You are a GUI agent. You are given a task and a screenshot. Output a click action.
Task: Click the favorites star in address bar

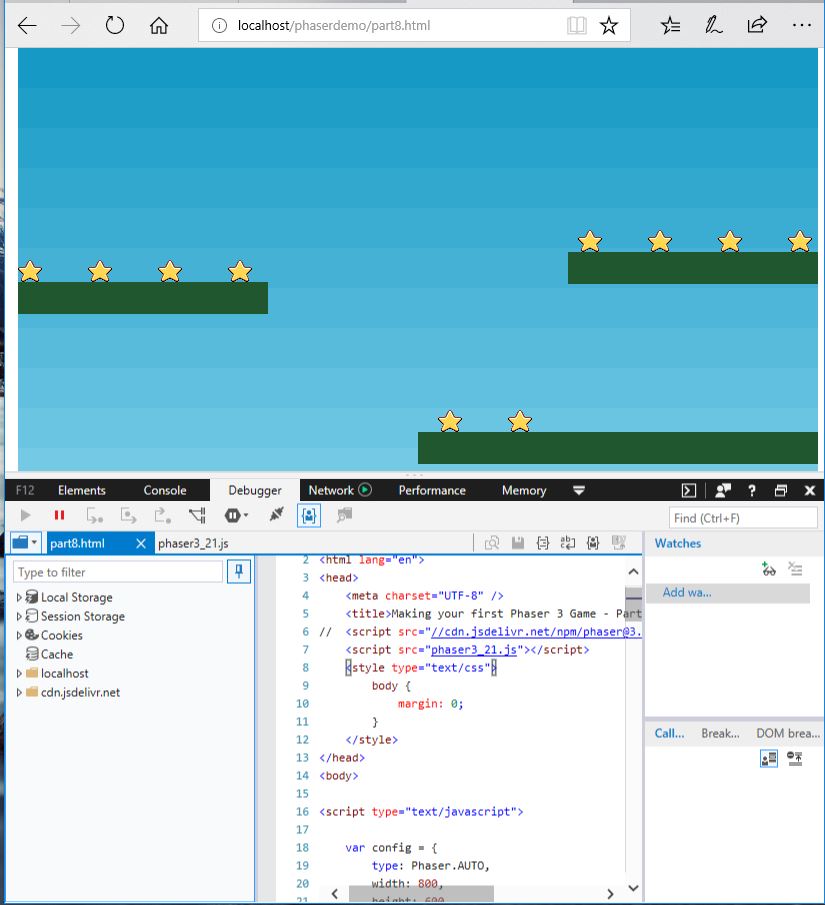click(x=609, y=25)
